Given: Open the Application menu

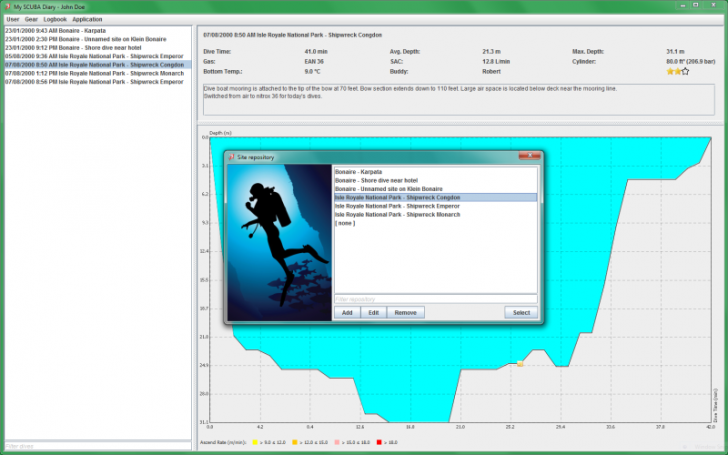Looking at the screenshot, I should coord(87,20).
